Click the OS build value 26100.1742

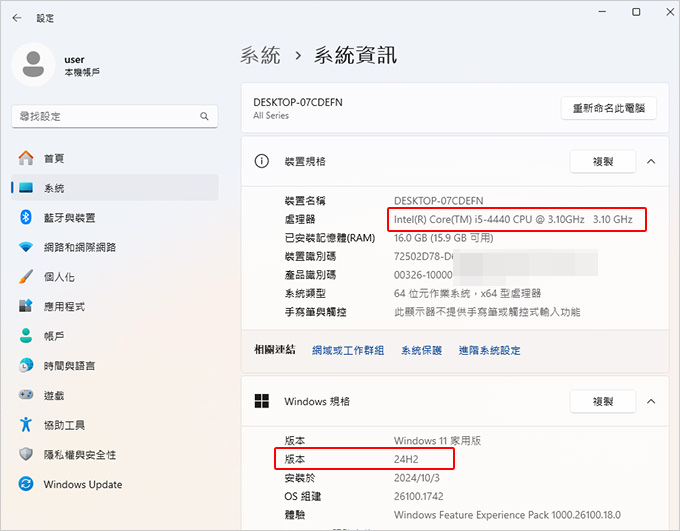click(x=418, y=496)
